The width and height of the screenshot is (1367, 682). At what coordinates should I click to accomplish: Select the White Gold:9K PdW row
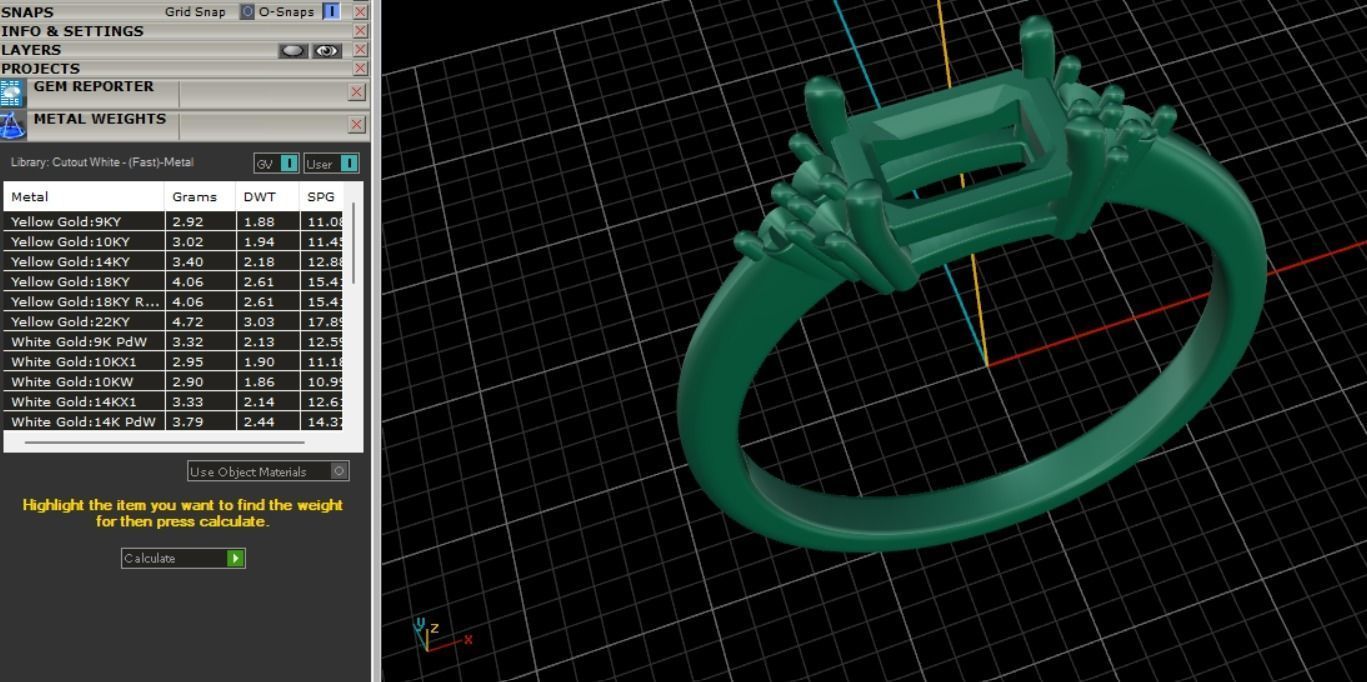point(173,341)
